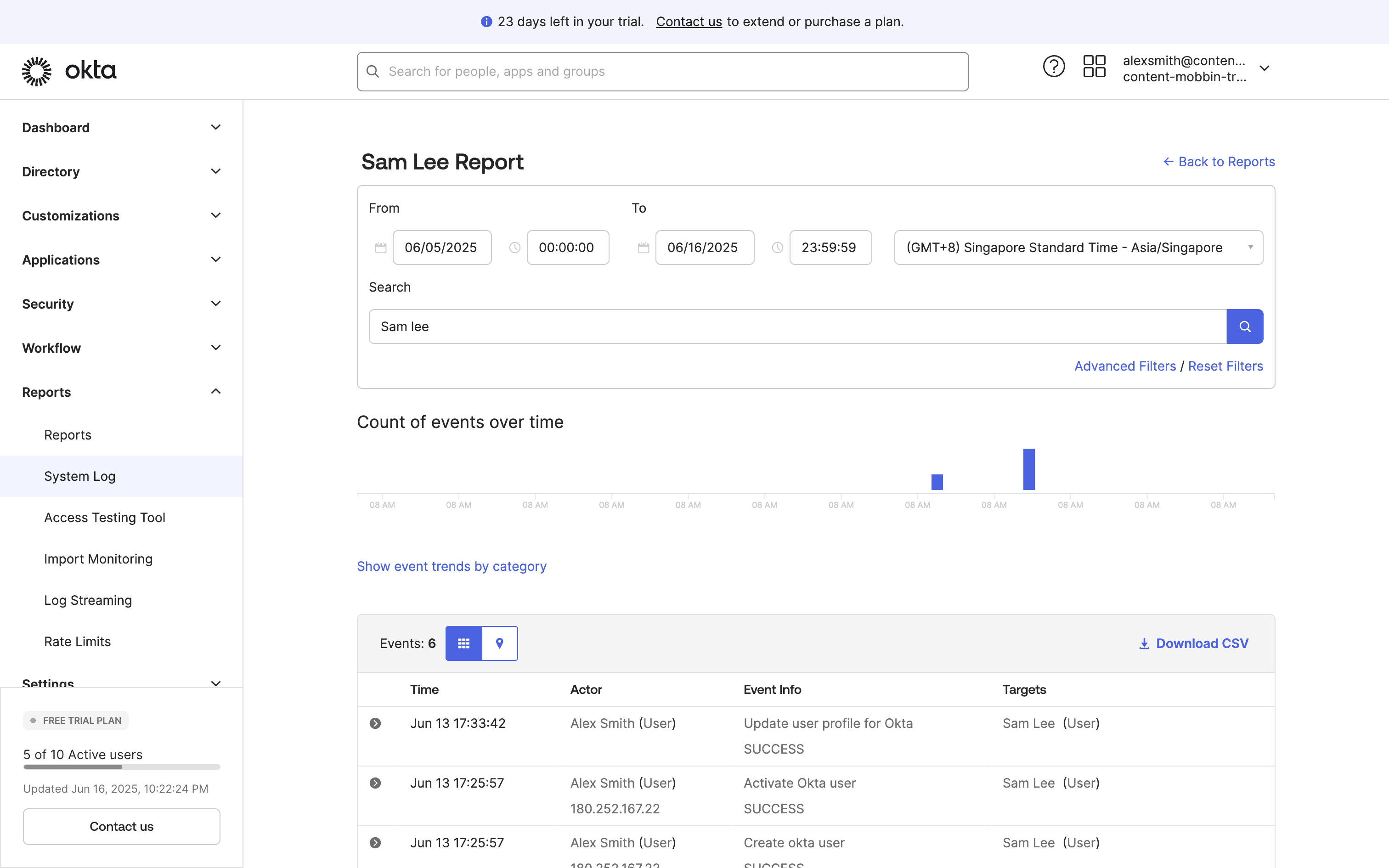Click Back to Reports link
Viewport: 1389px width, 868px height.
[x=1219, y=162]
